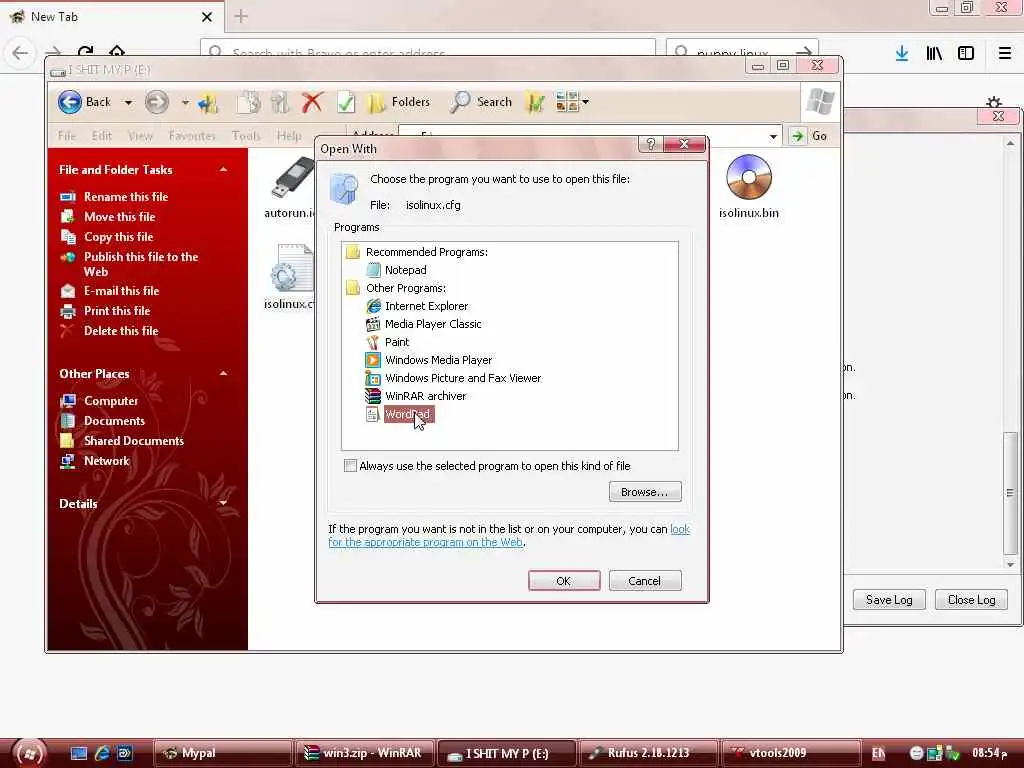Click E-mail this file

[121, 291]
